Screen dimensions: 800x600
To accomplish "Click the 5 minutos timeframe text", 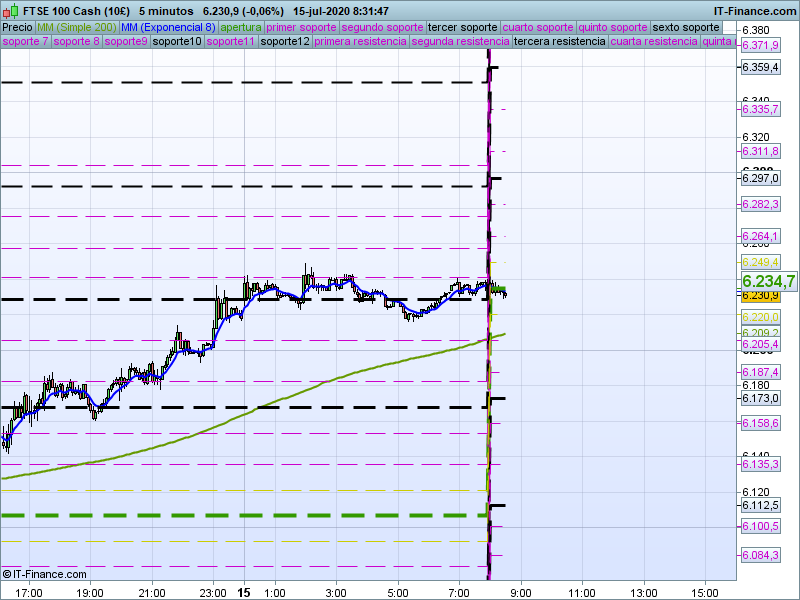I will 166,11.
